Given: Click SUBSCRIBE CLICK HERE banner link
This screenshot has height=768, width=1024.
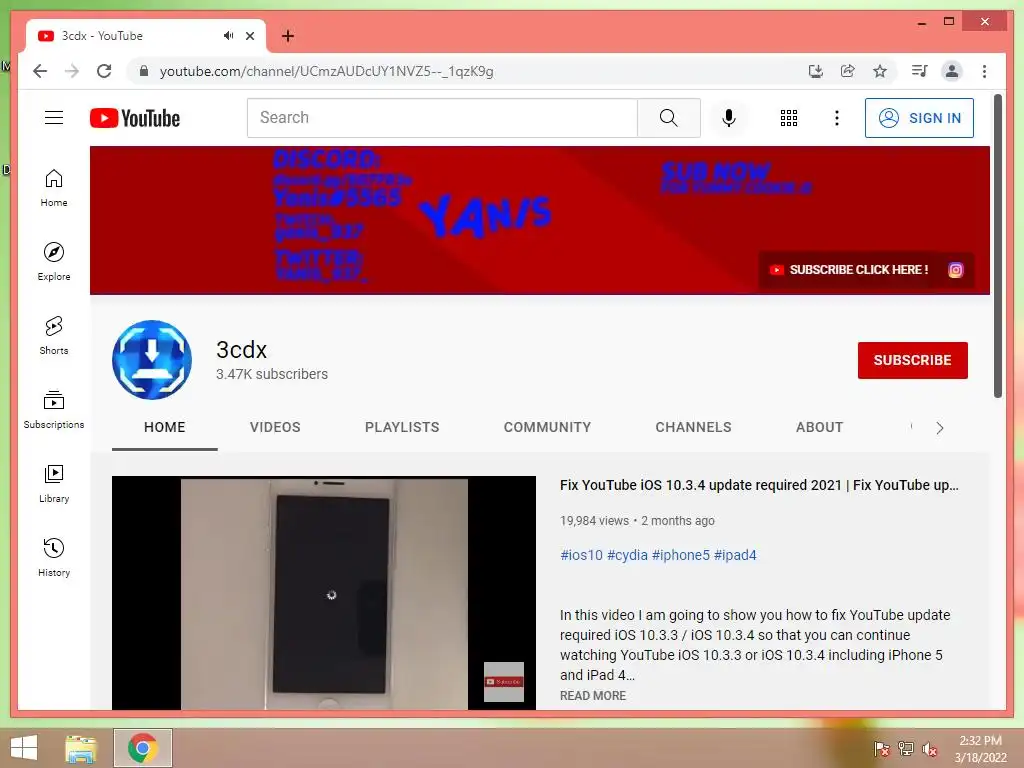Looking at the screenshot, I should click(x=850, y=270).
